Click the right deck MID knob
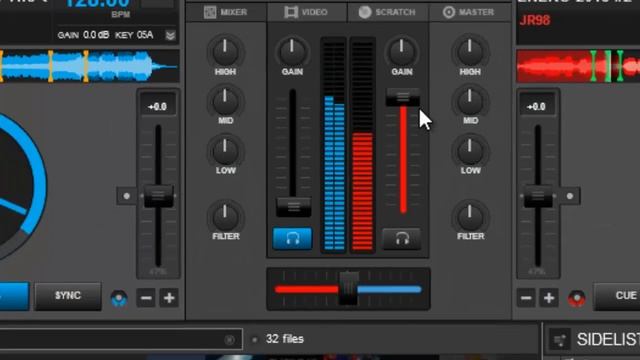 point(470,102)
